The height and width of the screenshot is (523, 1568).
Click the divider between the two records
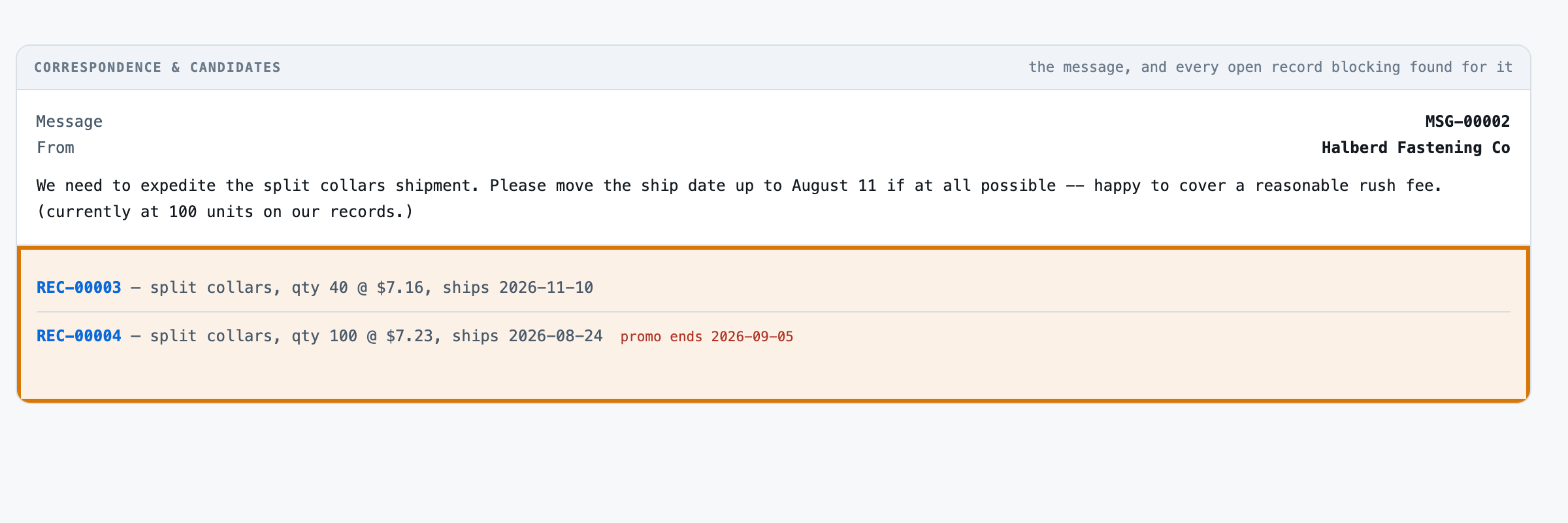click(774, 312)
